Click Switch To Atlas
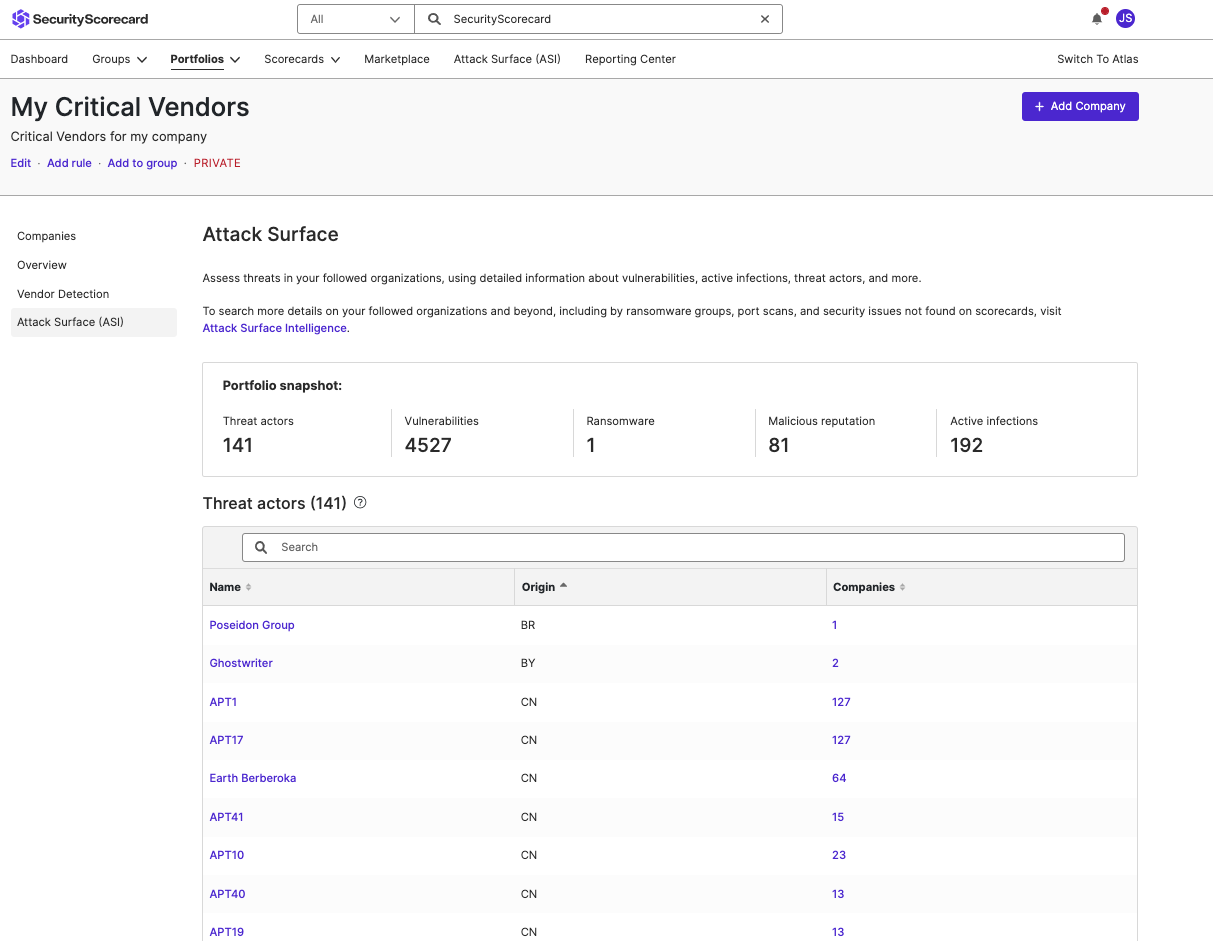Image resolution: width=1213 pixels, height=941 pixels. coord(1098,59)
